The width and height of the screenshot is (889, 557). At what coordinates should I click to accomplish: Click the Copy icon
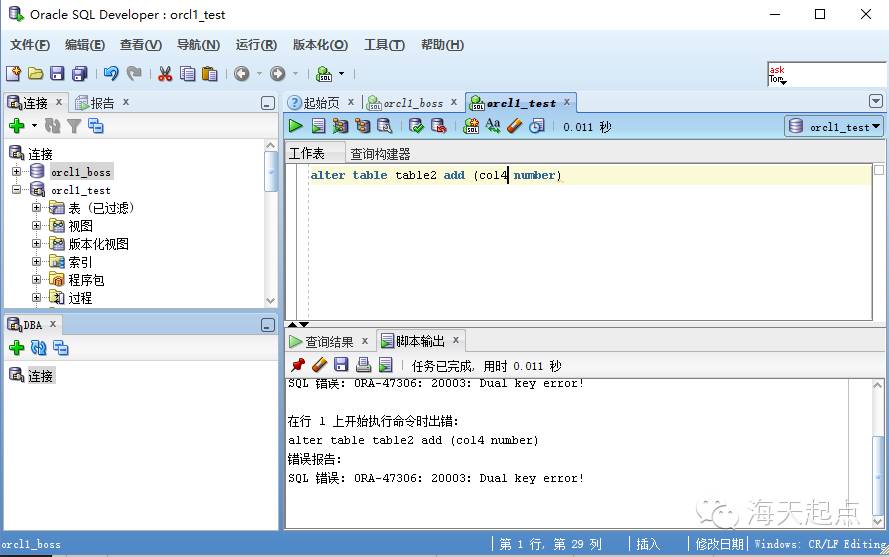pyautogui.click(x=187, y=73)
